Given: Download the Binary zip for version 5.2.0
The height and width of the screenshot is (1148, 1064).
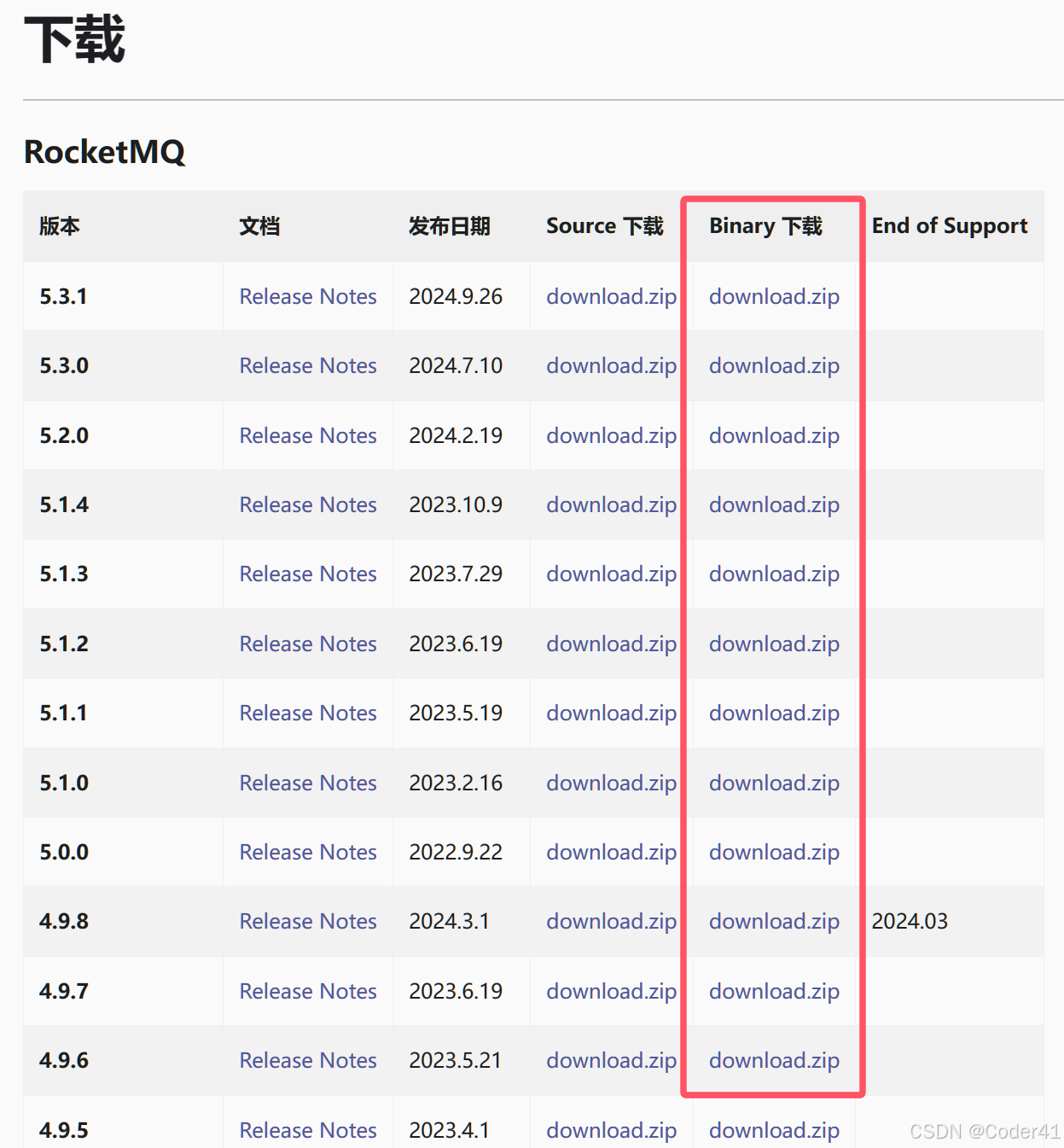Looking at the screenshot, I should click(x=773, y=435).
